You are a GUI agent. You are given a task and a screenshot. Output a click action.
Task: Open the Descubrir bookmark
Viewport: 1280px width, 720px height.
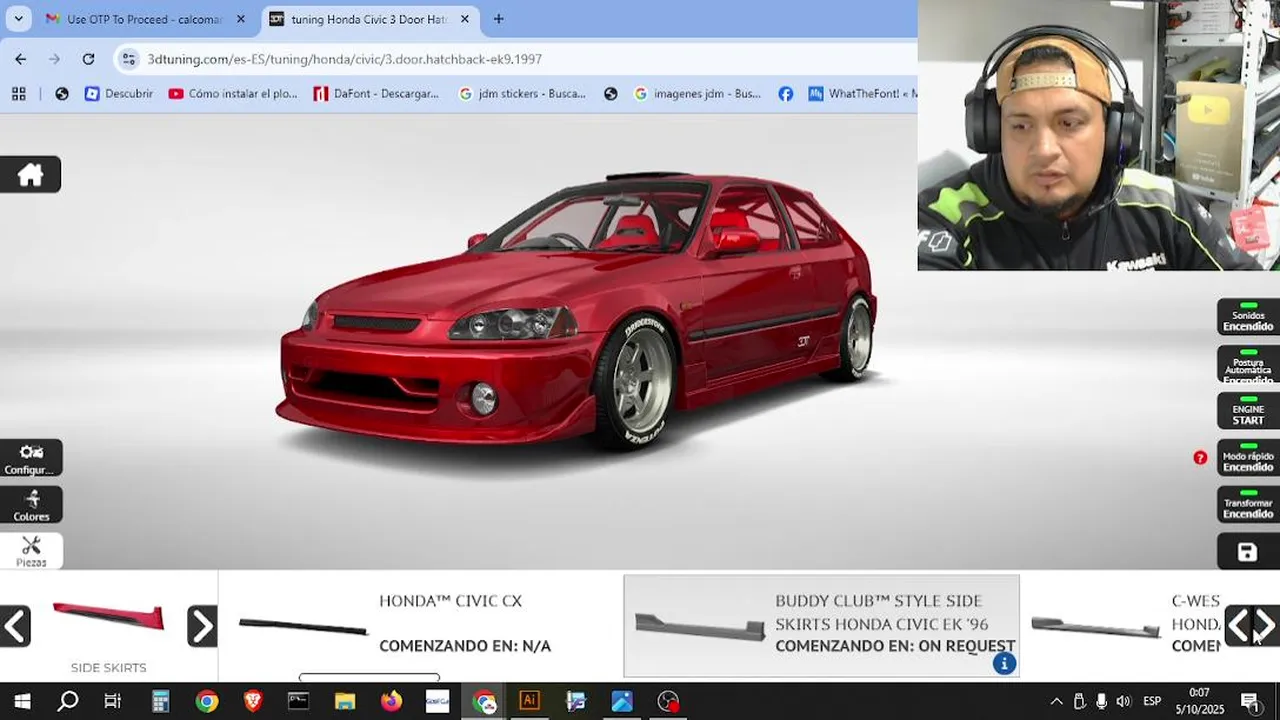pos(119,93)
